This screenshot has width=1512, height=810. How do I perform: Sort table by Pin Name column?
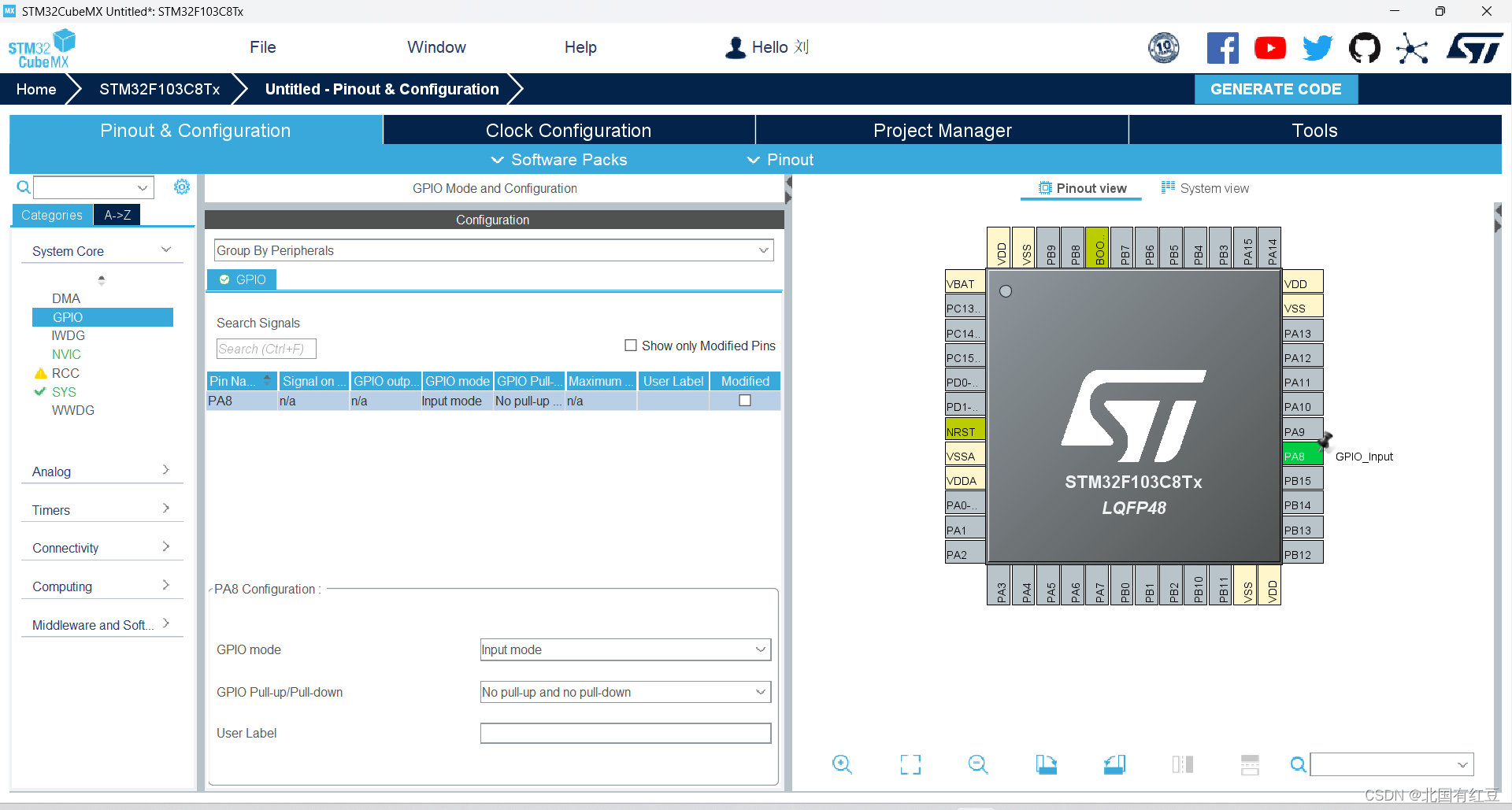242,381
